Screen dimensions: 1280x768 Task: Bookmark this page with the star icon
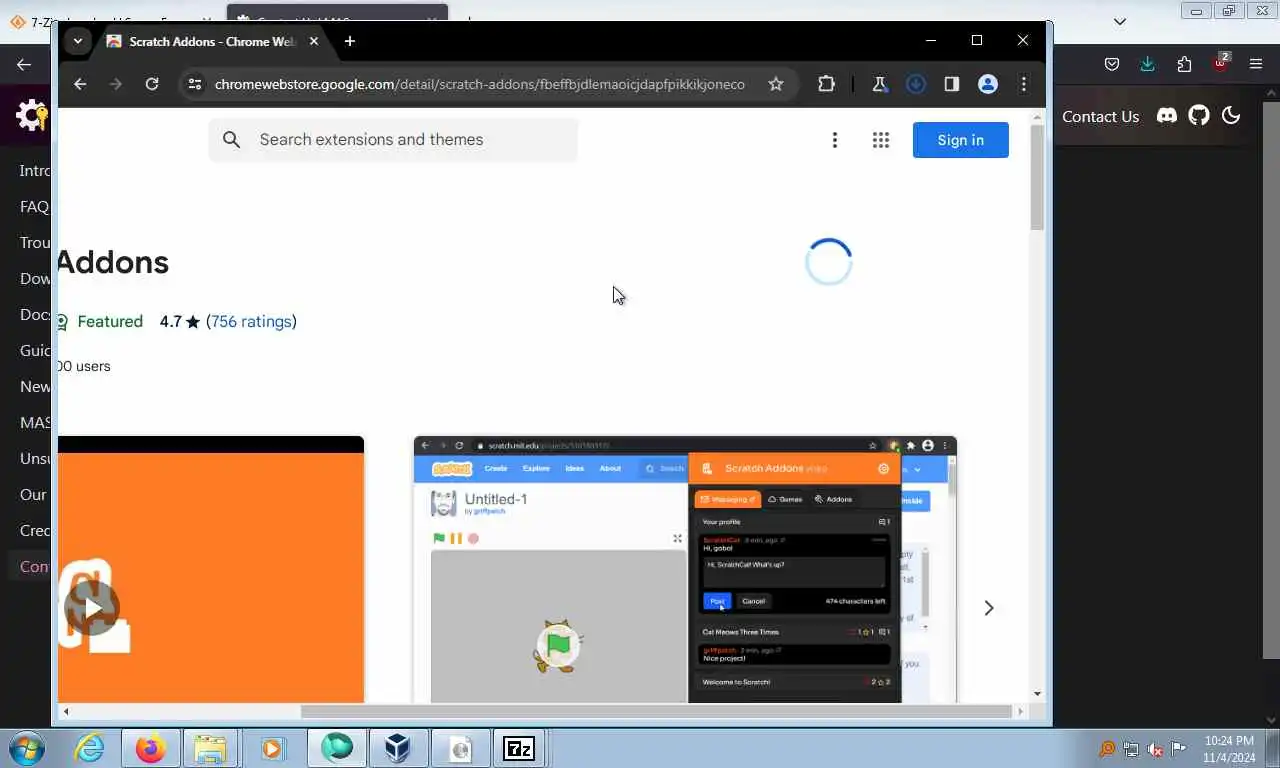(x=776, y=84)
